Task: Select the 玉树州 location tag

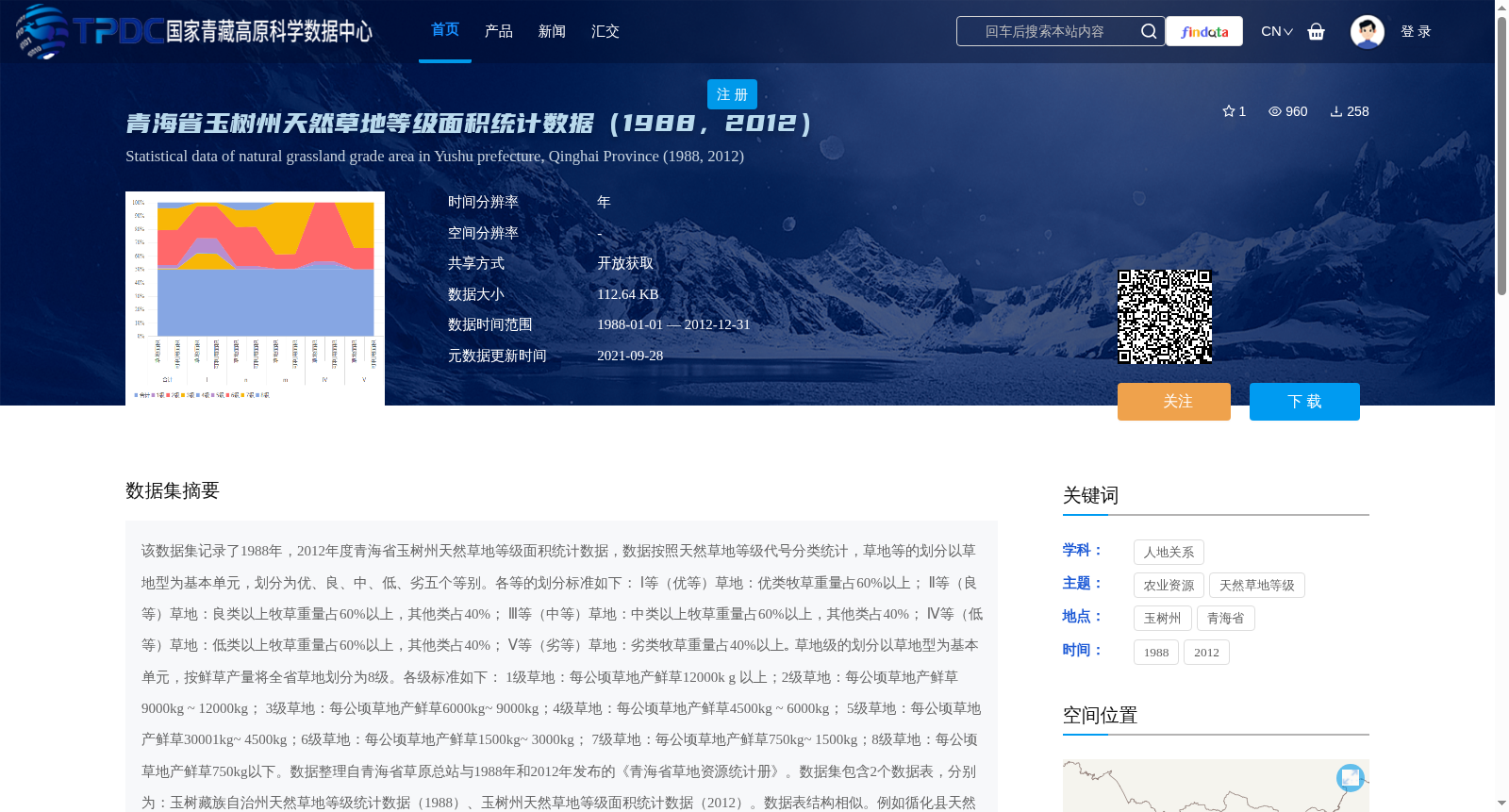Action: click(x=1162, y=619)
